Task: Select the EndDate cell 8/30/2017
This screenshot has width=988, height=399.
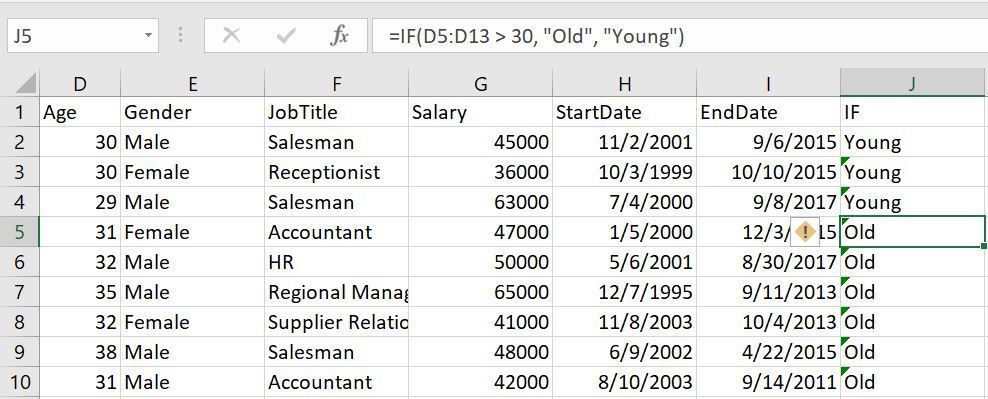Action: point(768,262)
